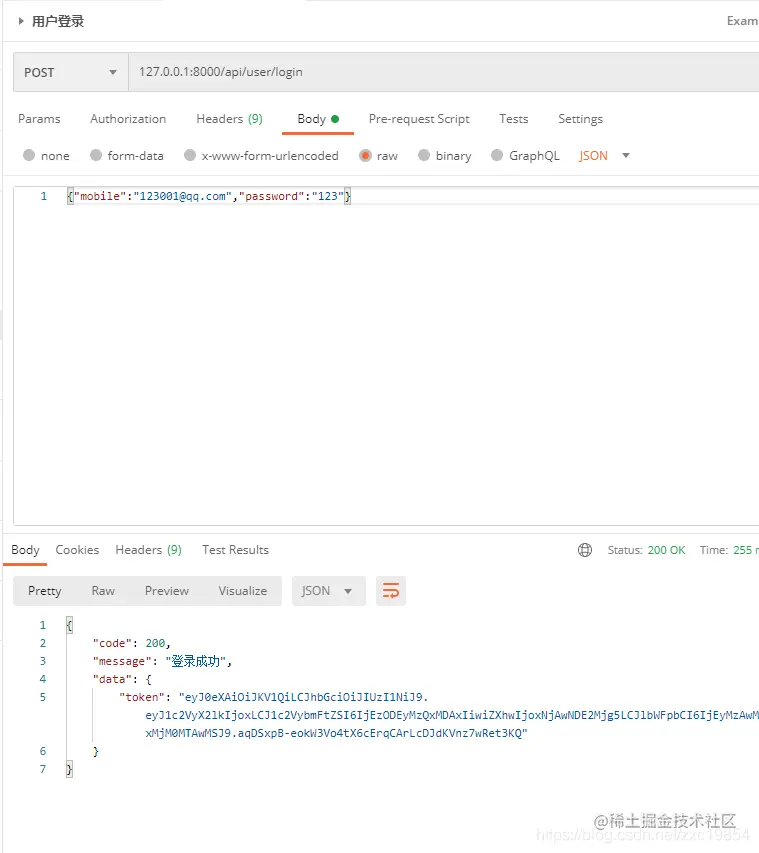Click the "message": "登录成功" response line
The width and height of the screenshot is (759, 853).
click(163, 661)
